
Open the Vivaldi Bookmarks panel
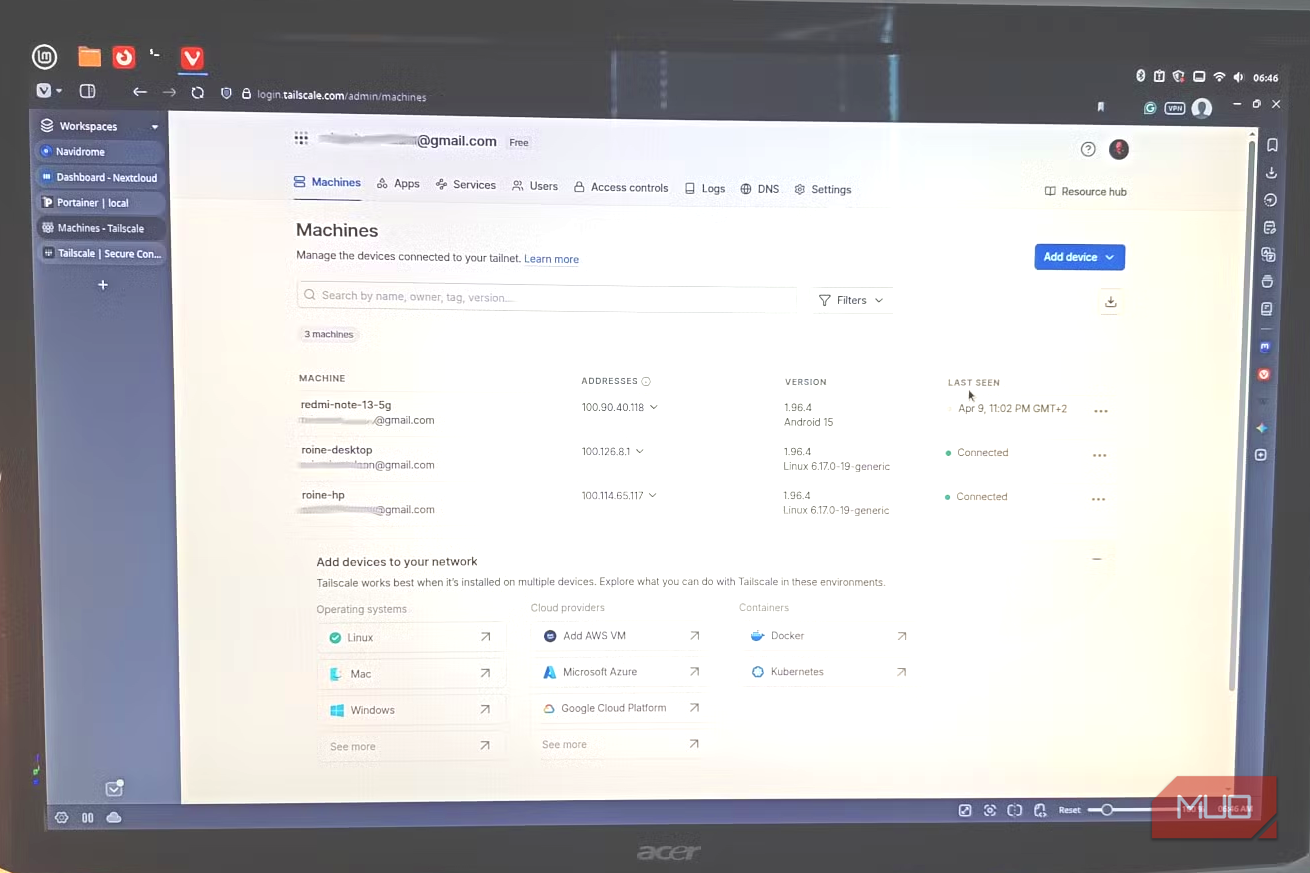(x=1272, y=145)
